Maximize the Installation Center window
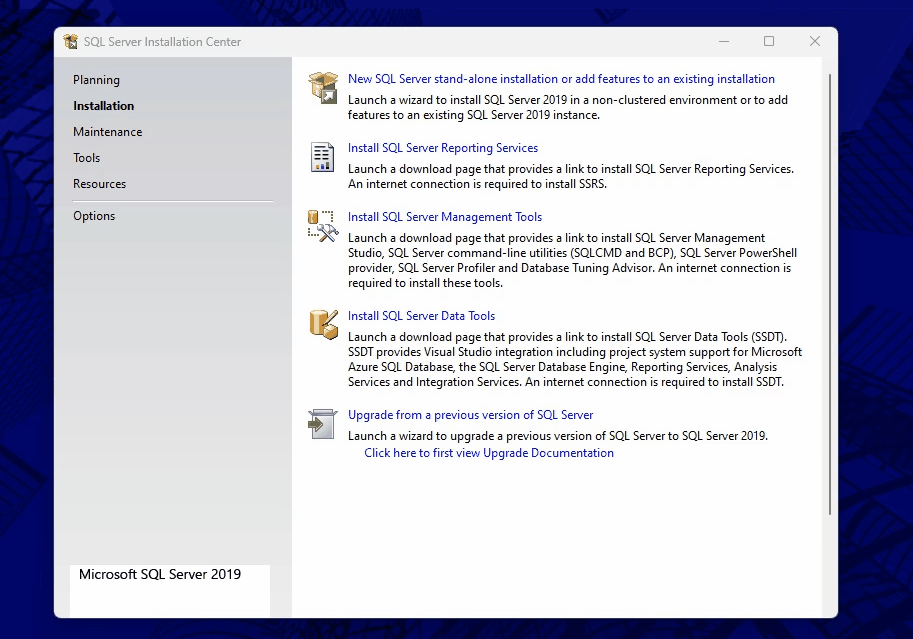This screenshot has width=913, height=639. coord(769,42)
